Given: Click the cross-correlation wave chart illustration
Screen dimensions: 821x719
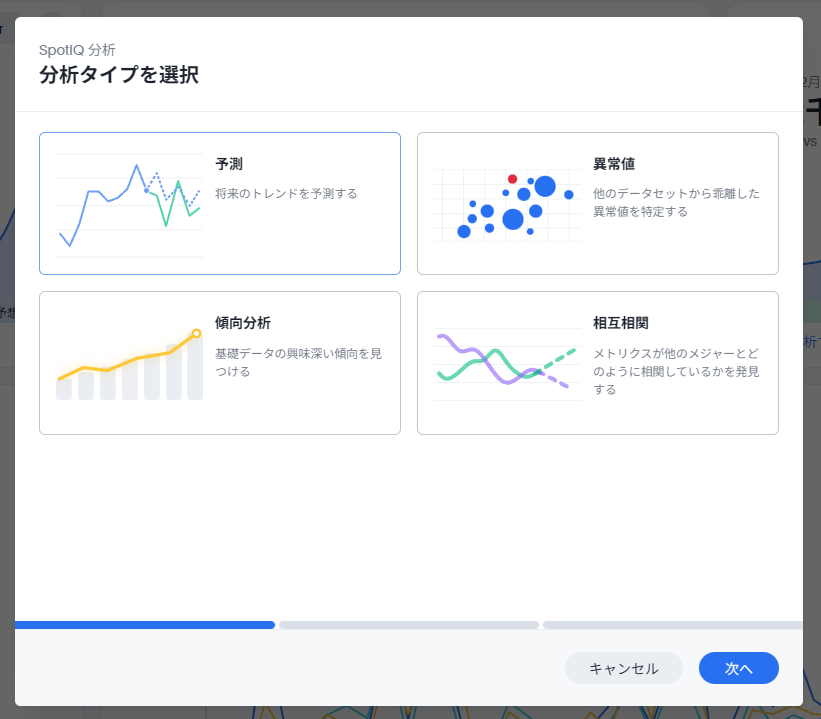Looking at the screenshot, I should [507, 362].
